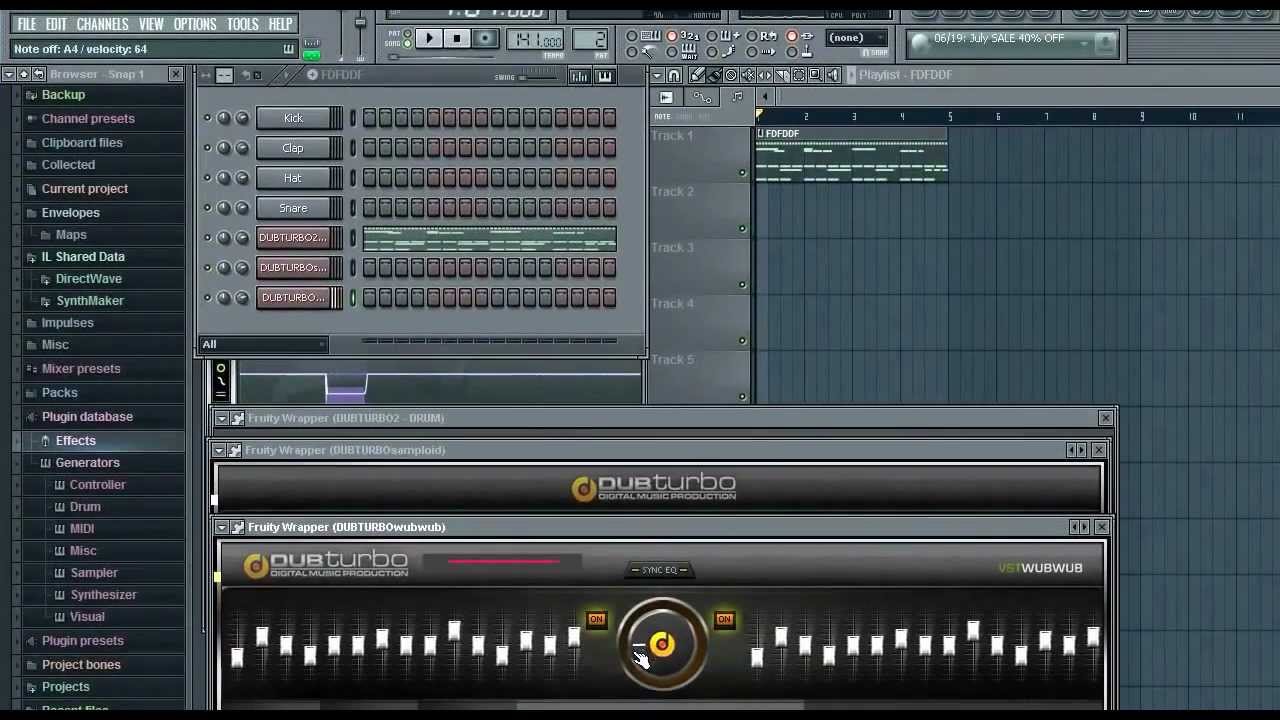The image size is (1280, 720).
Task: Open the keyboard editor in step sequencer
Action: [x=604, y=76]
